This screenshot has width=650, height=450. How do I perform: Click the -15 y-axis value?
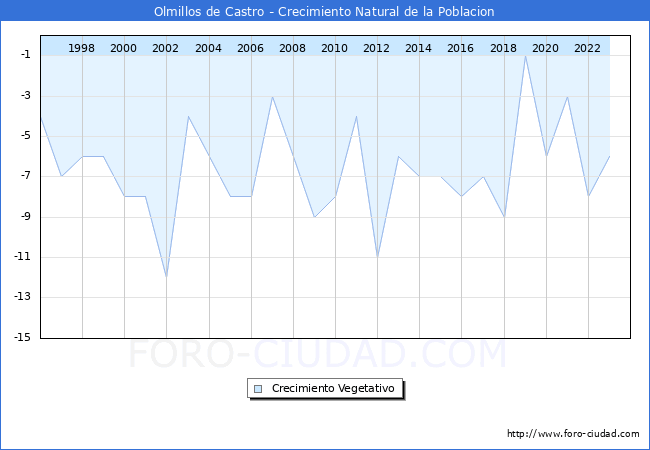click(x=23, y=337)
